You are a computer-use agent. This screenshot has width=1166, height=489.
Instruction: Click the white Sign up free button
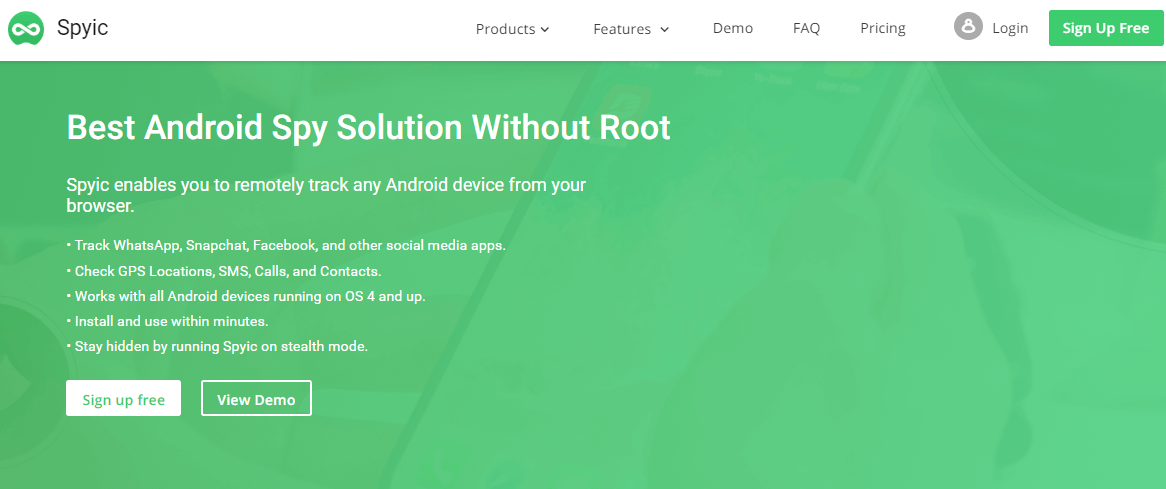[123, 398]
